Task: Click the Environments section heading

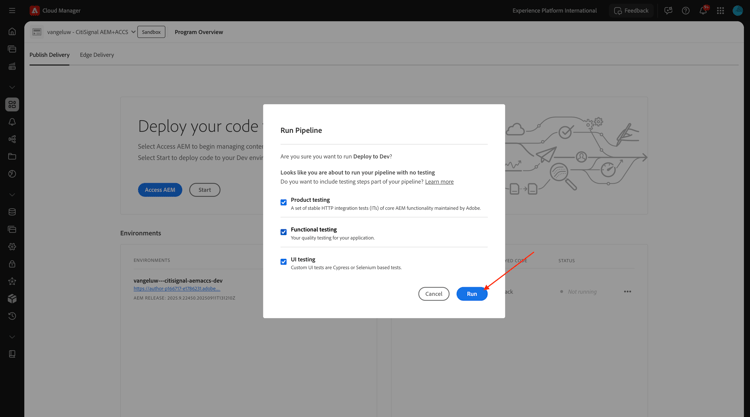Action: click(x=141, y=233)
